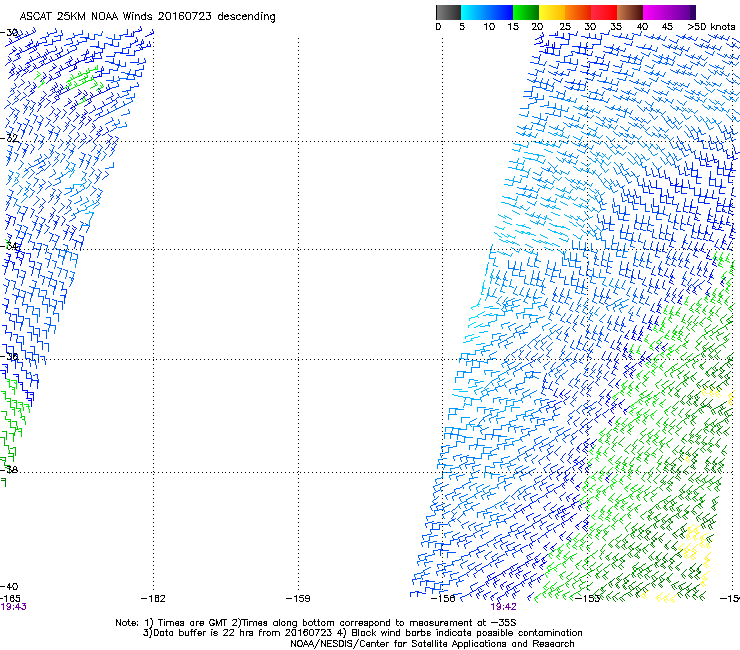Choose the magenta-purple 40-50 knots legend segment
The height and width of the screenshot is (650, 740).
[669, 12]
